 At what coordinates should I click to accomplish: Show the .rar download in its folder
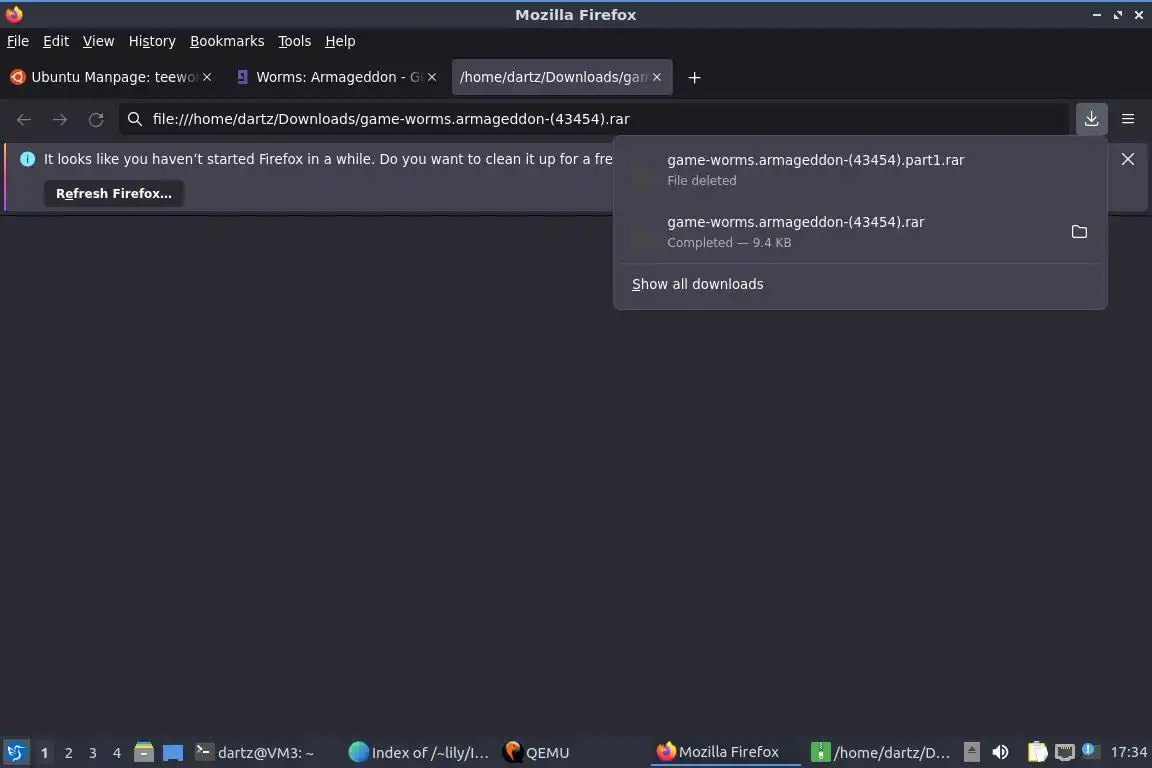coord(1079,232)
